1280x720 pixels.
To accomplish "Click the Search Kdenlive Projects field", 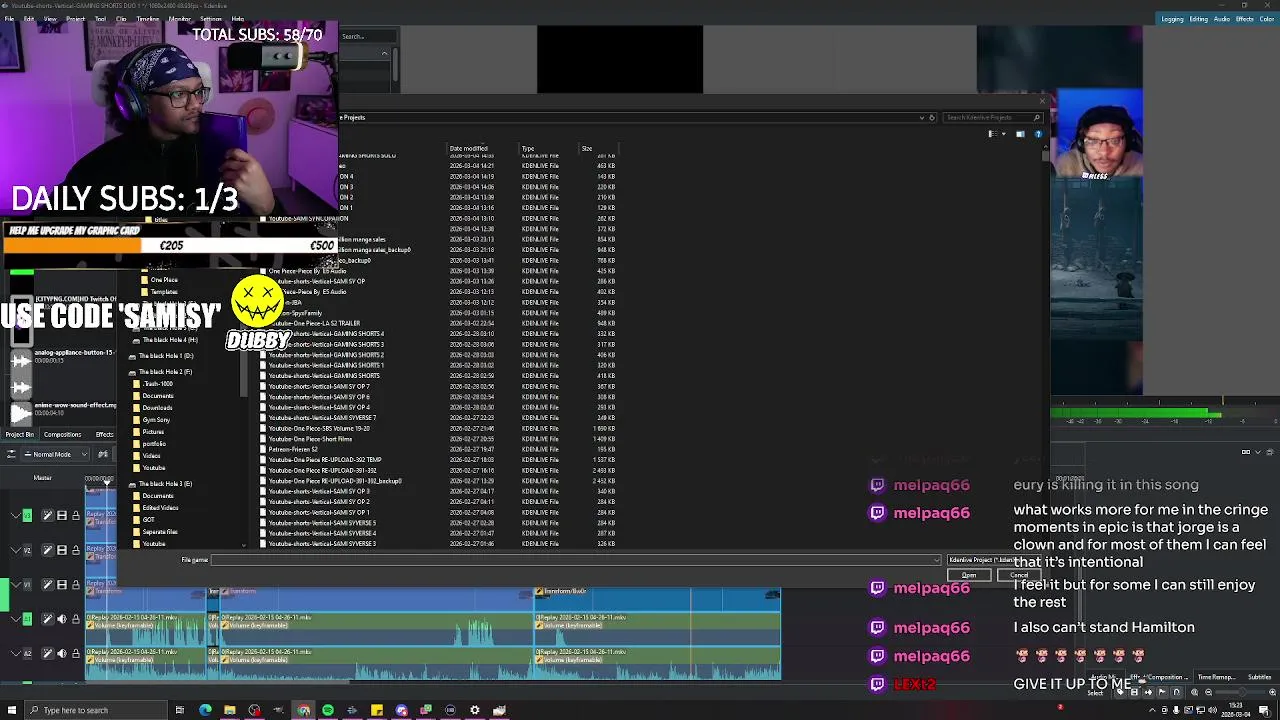I will 993,118.
